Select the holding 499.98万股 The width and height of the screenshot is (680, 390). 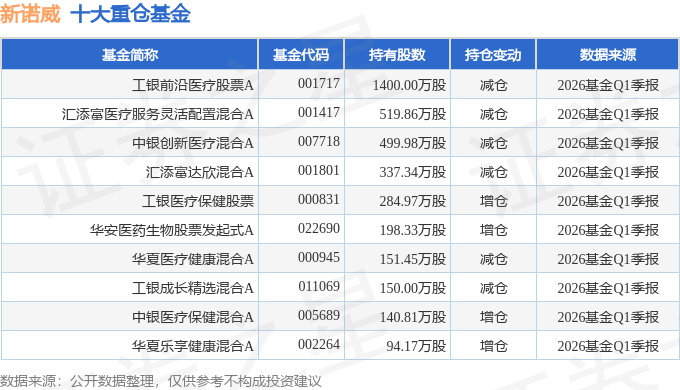(x=412, y=143)
